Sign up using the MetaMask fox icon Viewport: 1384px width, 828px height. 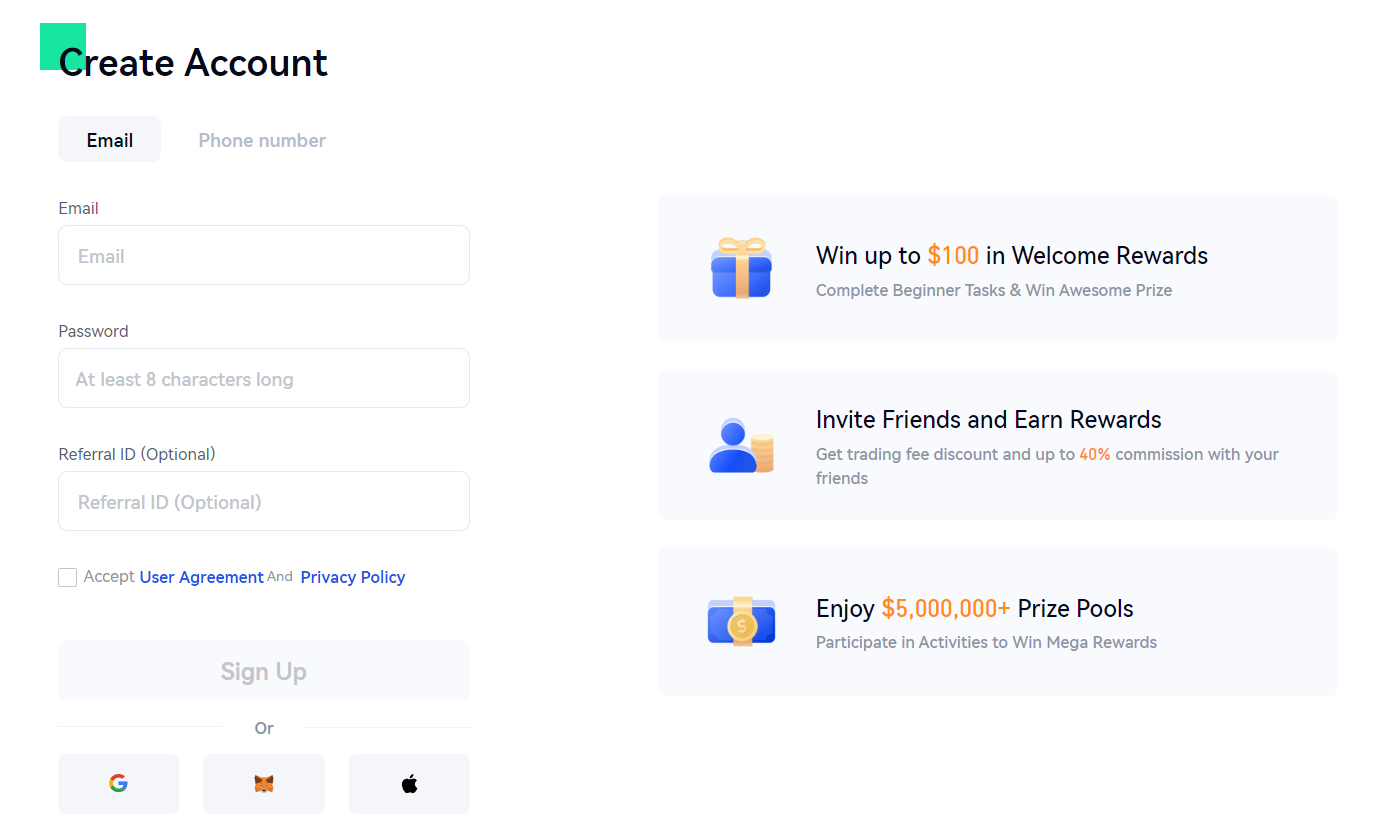click(x=263, y=783)
